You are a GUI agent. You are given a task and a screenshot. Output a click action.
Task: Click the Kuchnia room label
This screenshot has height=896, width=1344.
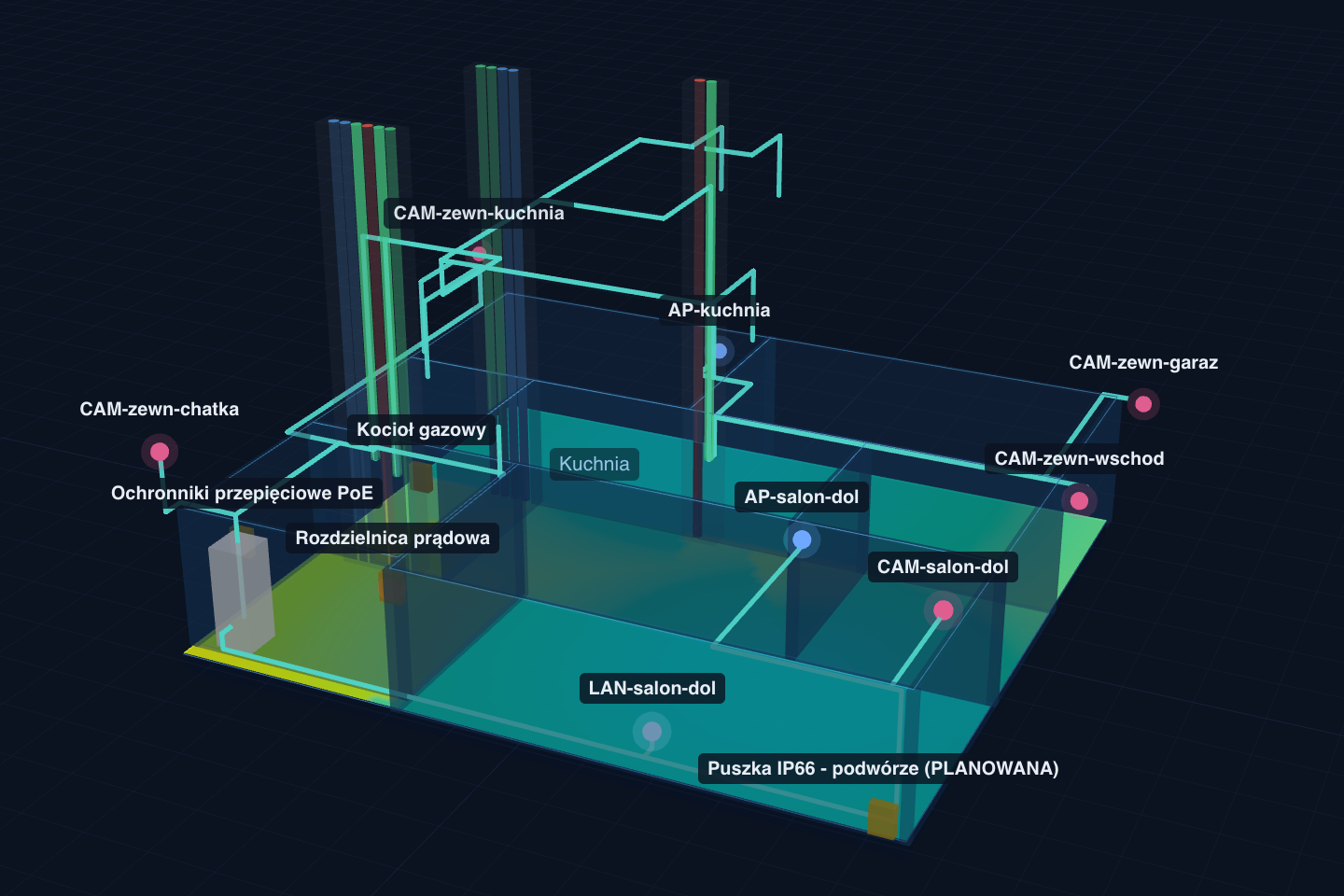(595, 464)
